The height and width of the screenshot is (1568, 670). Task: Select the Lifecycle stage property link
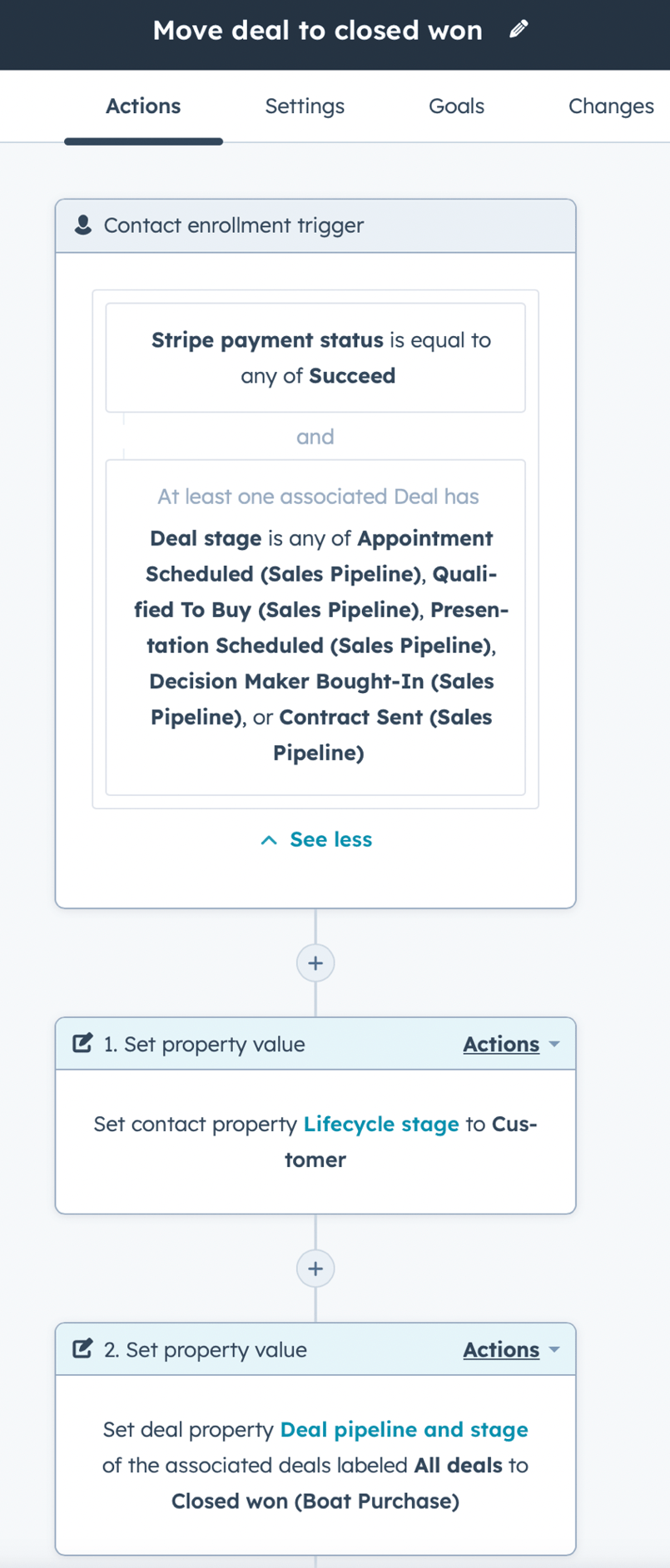[x=380, y=1124]
